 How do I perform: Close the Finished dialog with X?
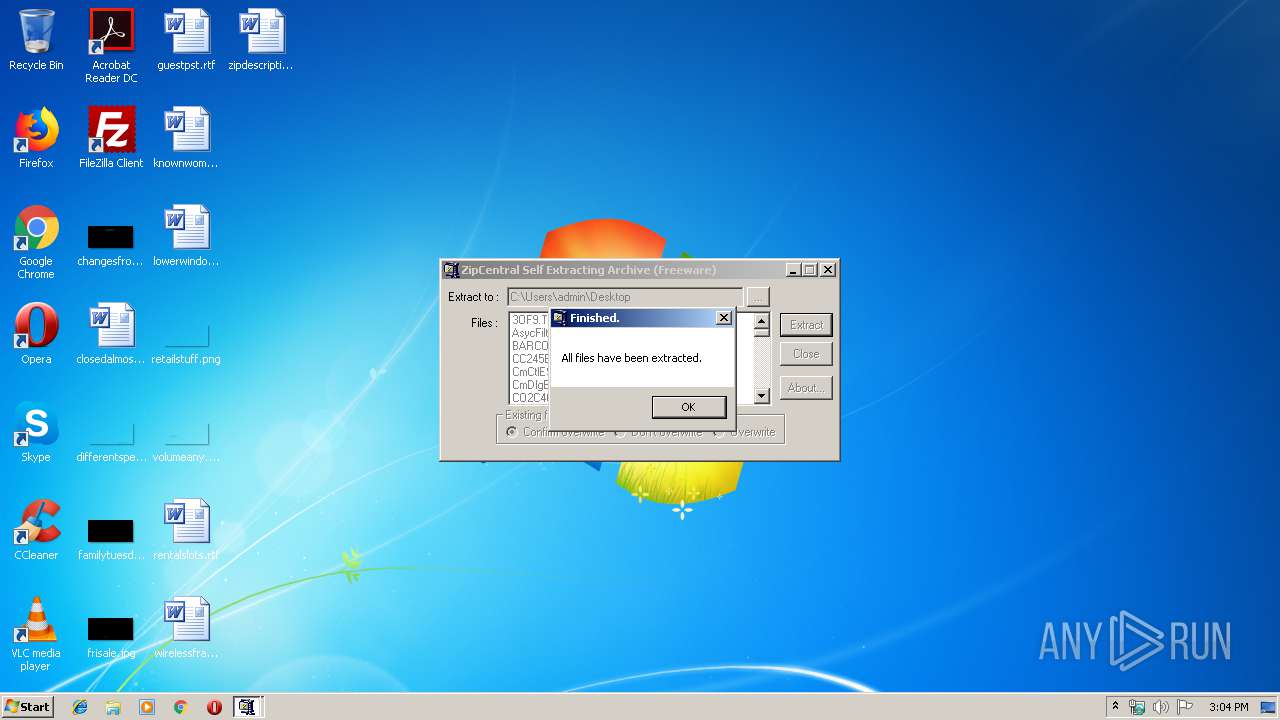[x=724, y=318]
